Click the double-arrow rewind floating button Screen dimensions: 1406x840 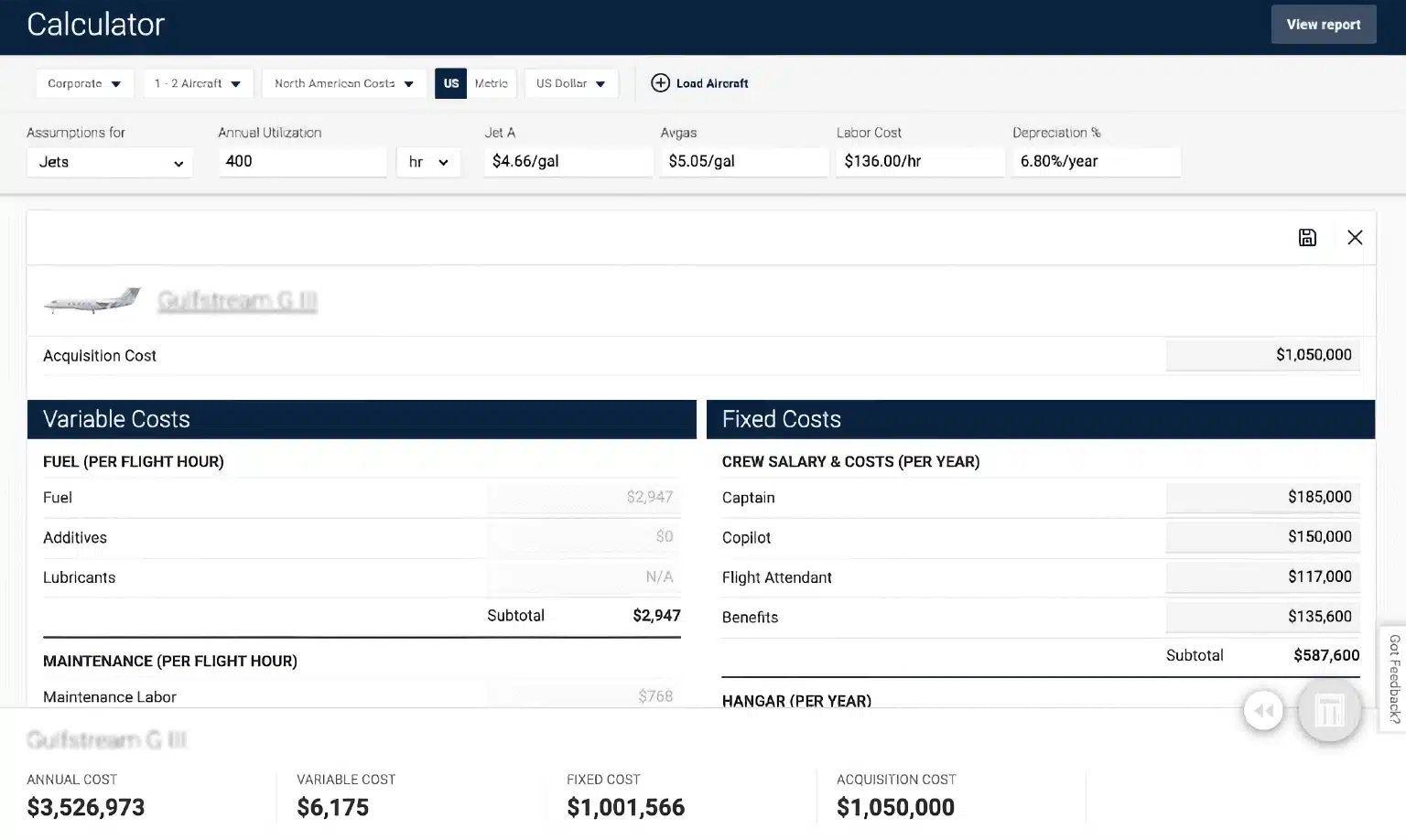click(1263, 710)
